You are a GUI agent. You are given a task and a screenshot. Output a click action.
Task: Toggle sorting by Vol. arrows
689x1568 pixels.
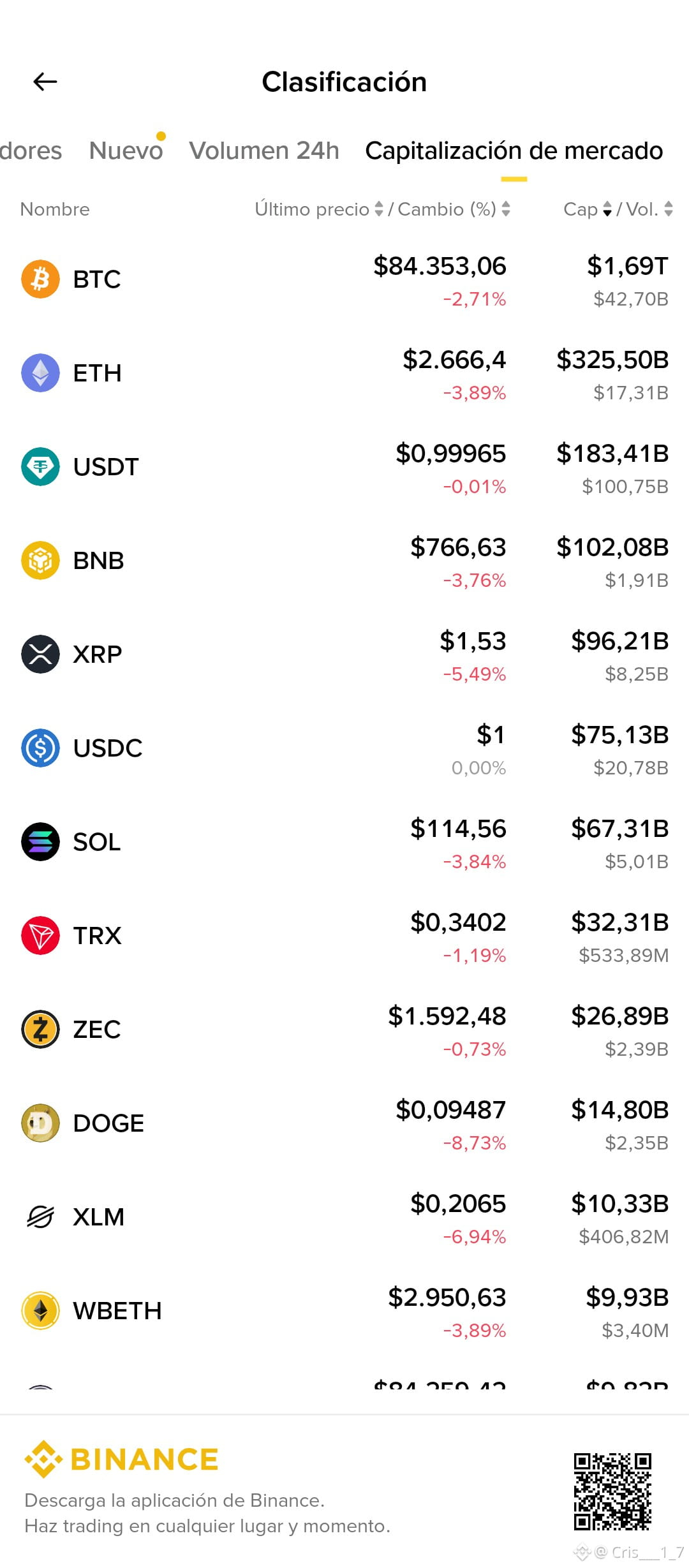669,209
